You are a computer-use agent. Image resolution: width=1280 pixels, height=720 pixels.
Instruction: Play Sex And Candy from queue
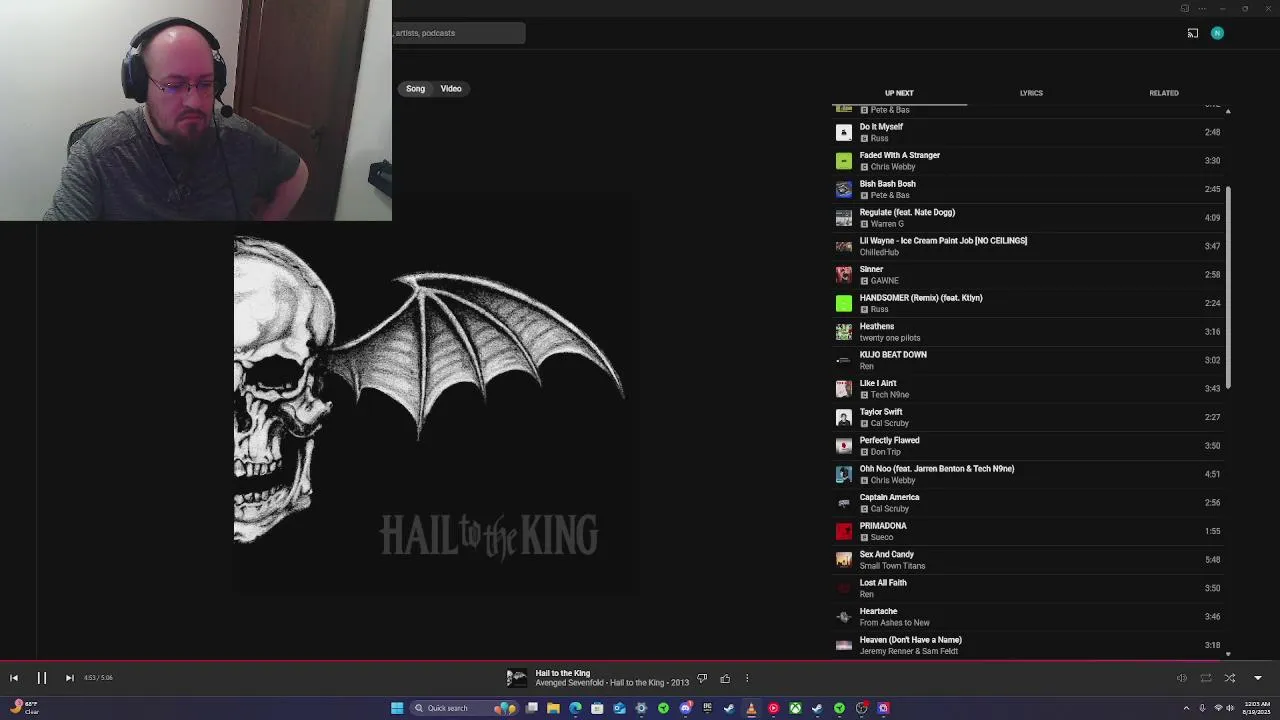coord(1027,560)
